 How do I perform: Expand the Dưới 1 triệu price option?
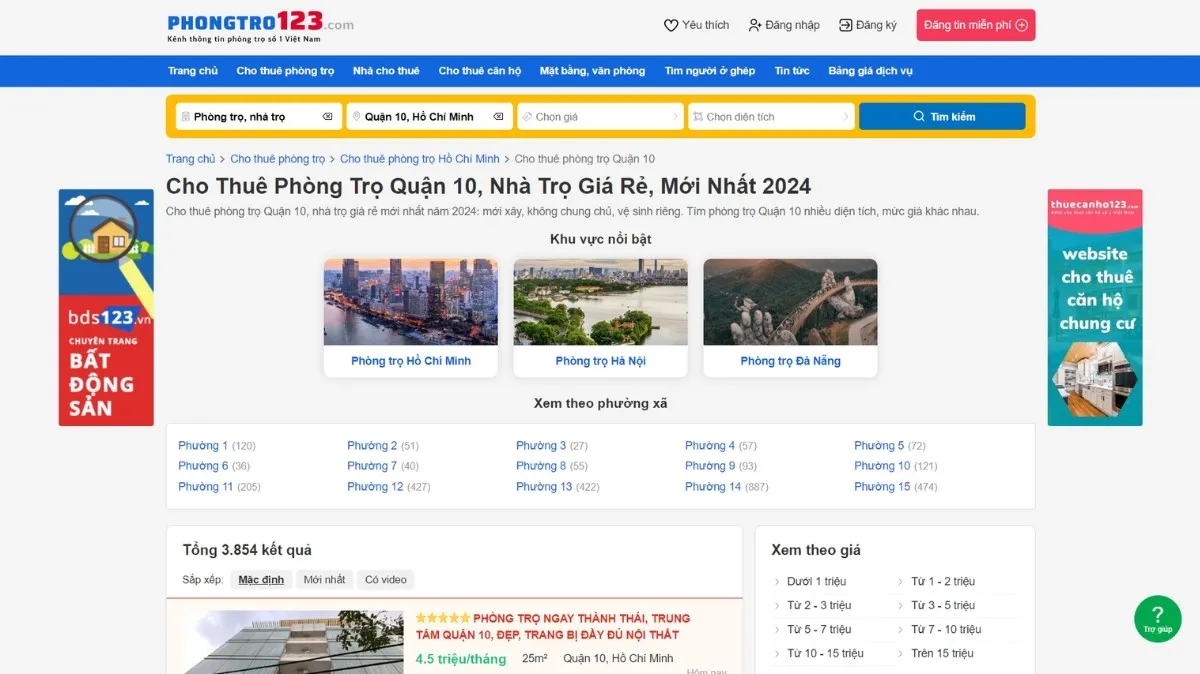tap(820, 581)
